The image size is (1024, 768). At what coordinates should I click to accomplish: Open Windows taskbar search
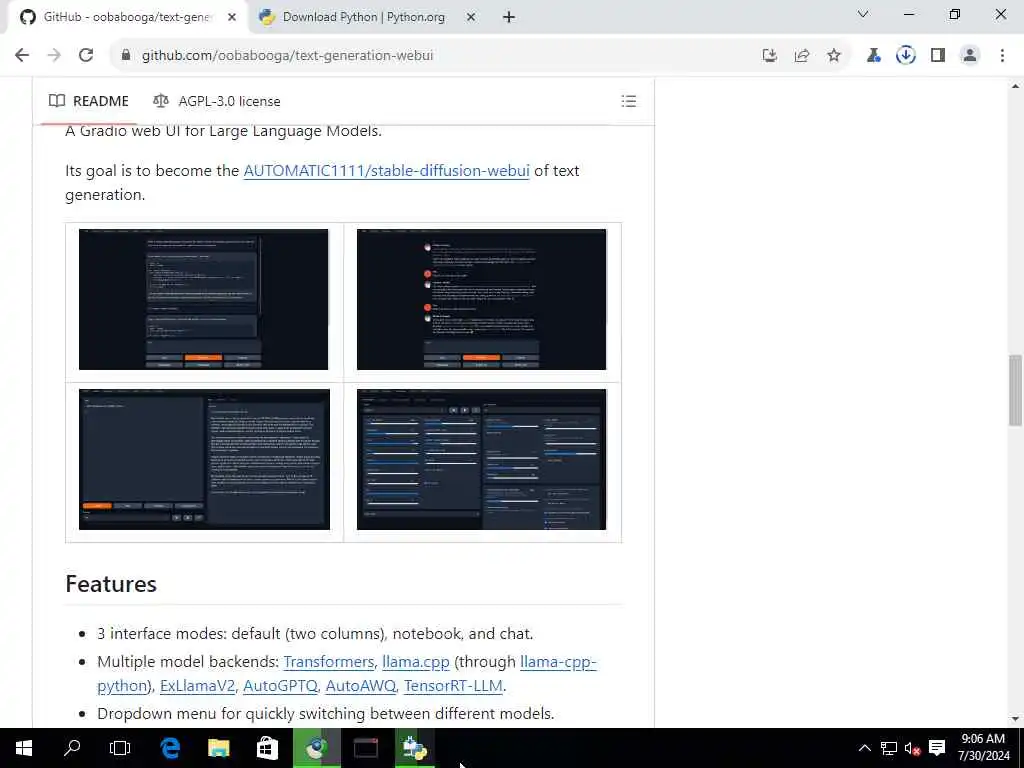point(72,748)
